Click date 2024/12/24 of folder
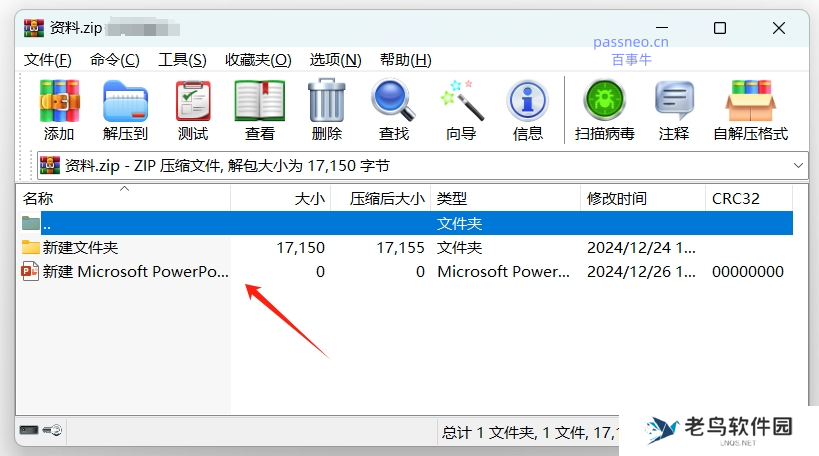The height and width of the screenshot is (456, 819). pyautogui.click(x=641, y=248)
